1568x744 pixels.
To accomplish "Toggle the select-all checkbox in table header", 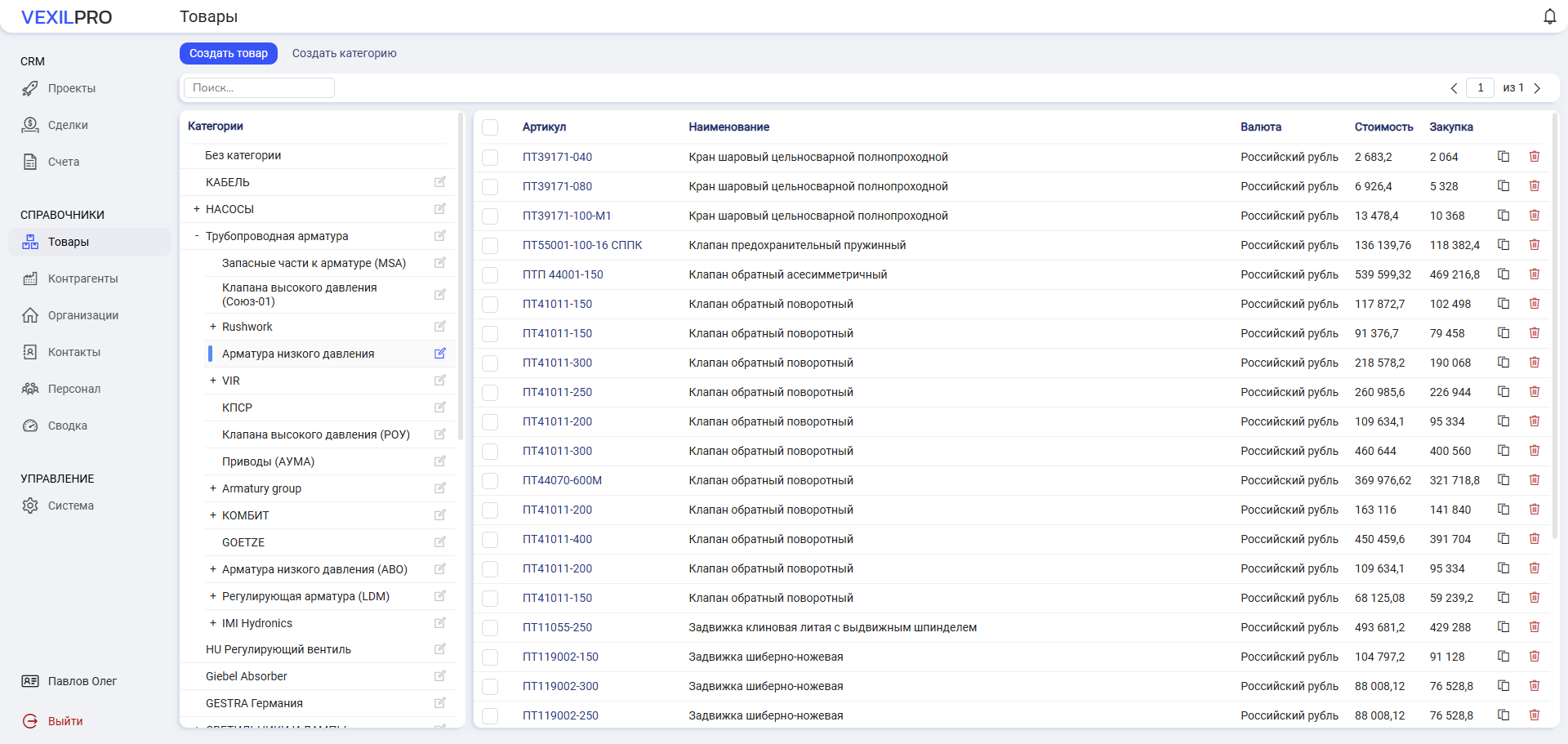I will (x=490, y=127).
